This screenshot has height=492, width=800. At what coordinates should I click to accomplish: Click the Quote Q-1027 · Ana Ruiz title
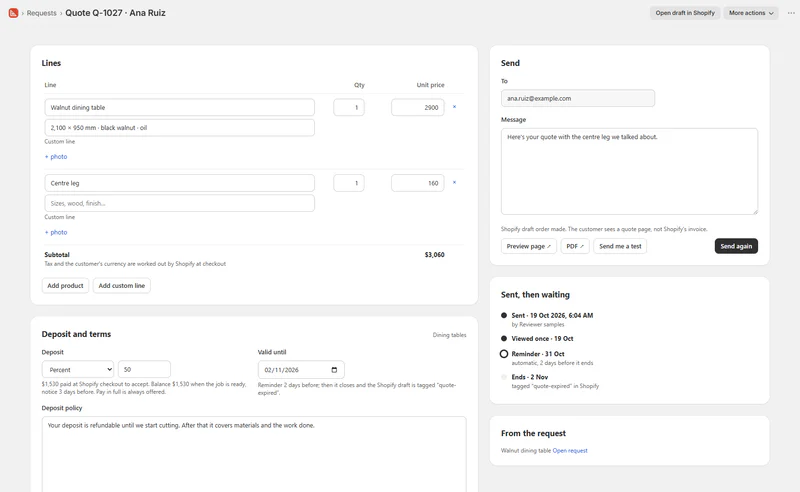tap(115, 13)
